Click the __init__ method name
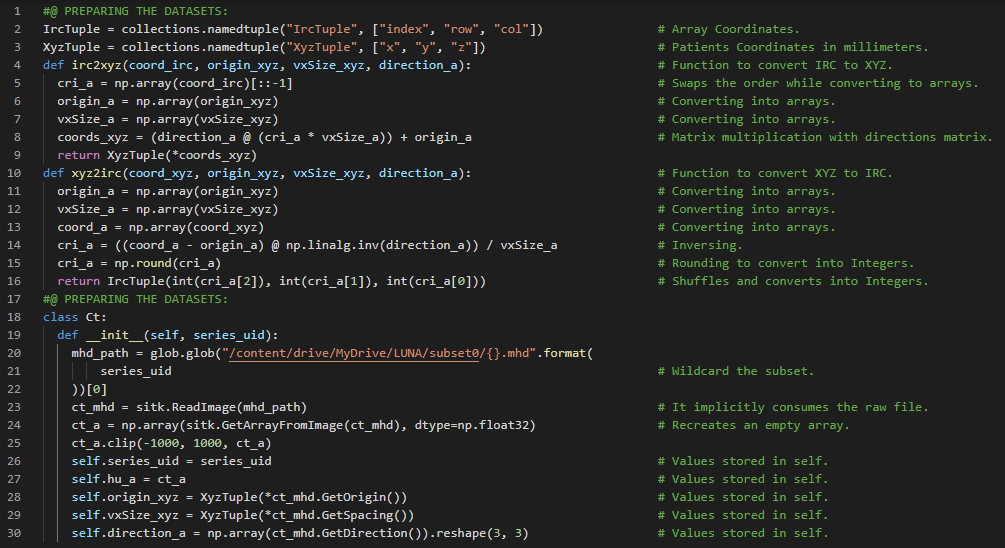1005x548 pixels. (113, 335)
